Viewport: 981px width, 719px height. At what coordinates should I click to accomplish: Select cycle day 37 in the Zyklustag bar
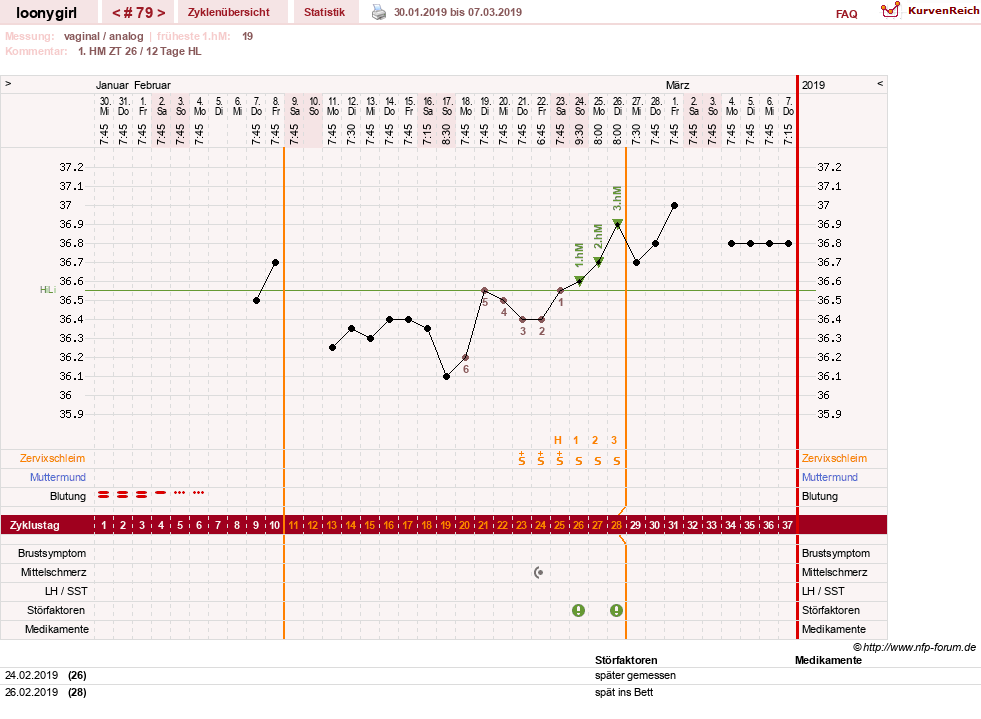pos(787,525)
